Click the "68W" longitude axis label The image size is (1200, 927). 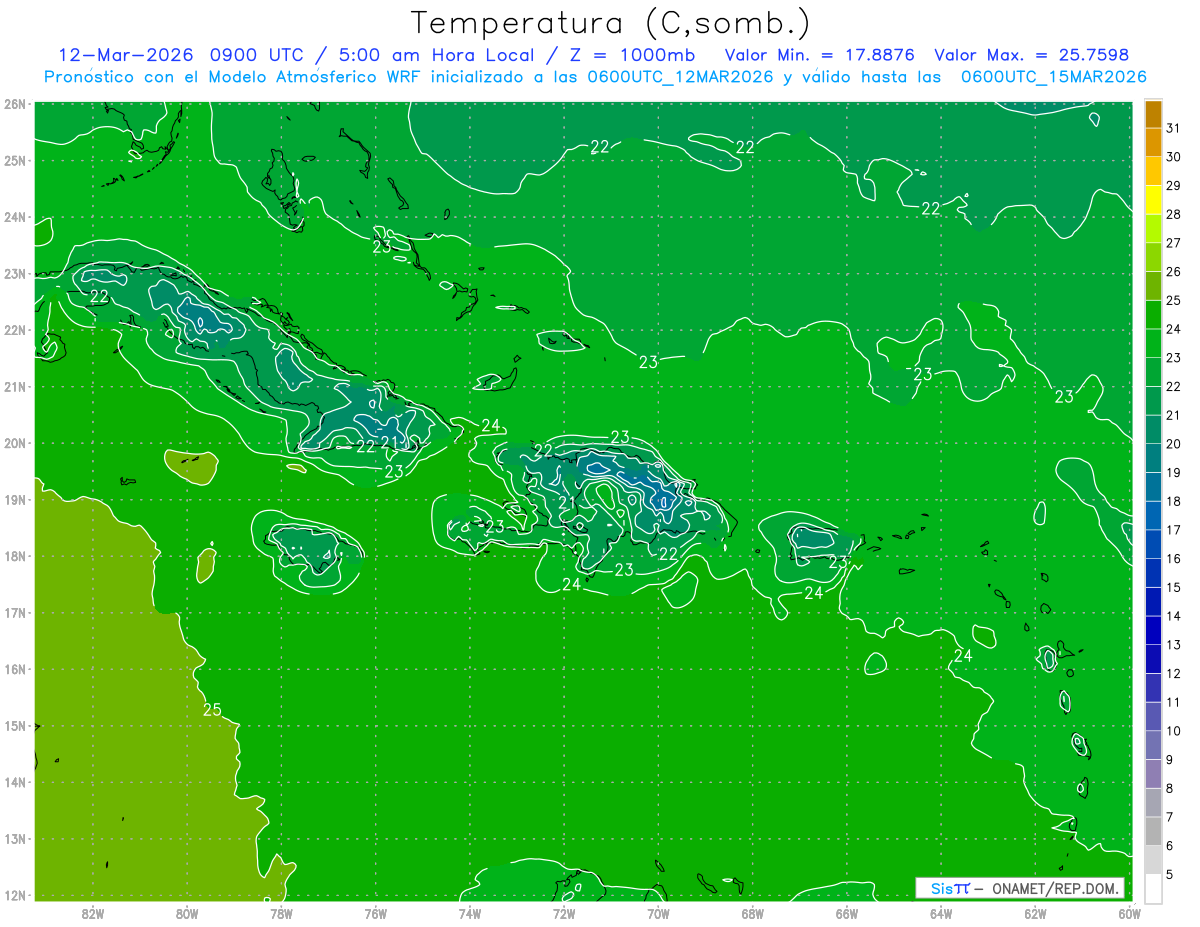[x=753, y=913]
